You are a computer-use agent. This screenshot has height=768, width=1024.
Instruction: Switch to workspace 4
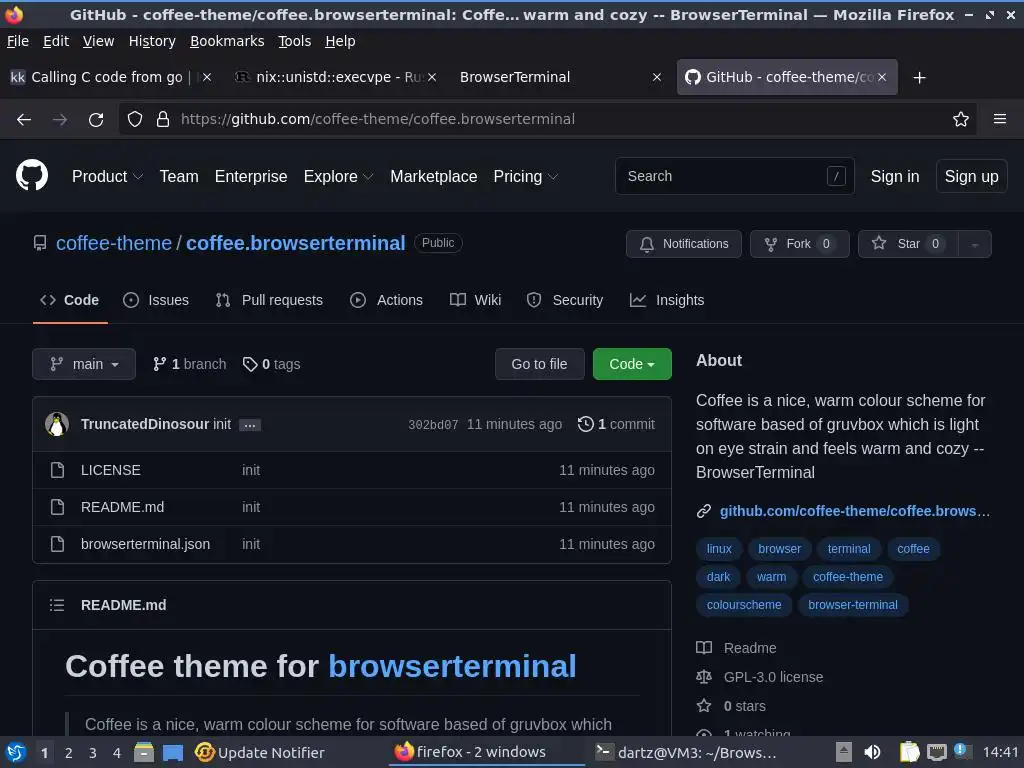point(117,753)
